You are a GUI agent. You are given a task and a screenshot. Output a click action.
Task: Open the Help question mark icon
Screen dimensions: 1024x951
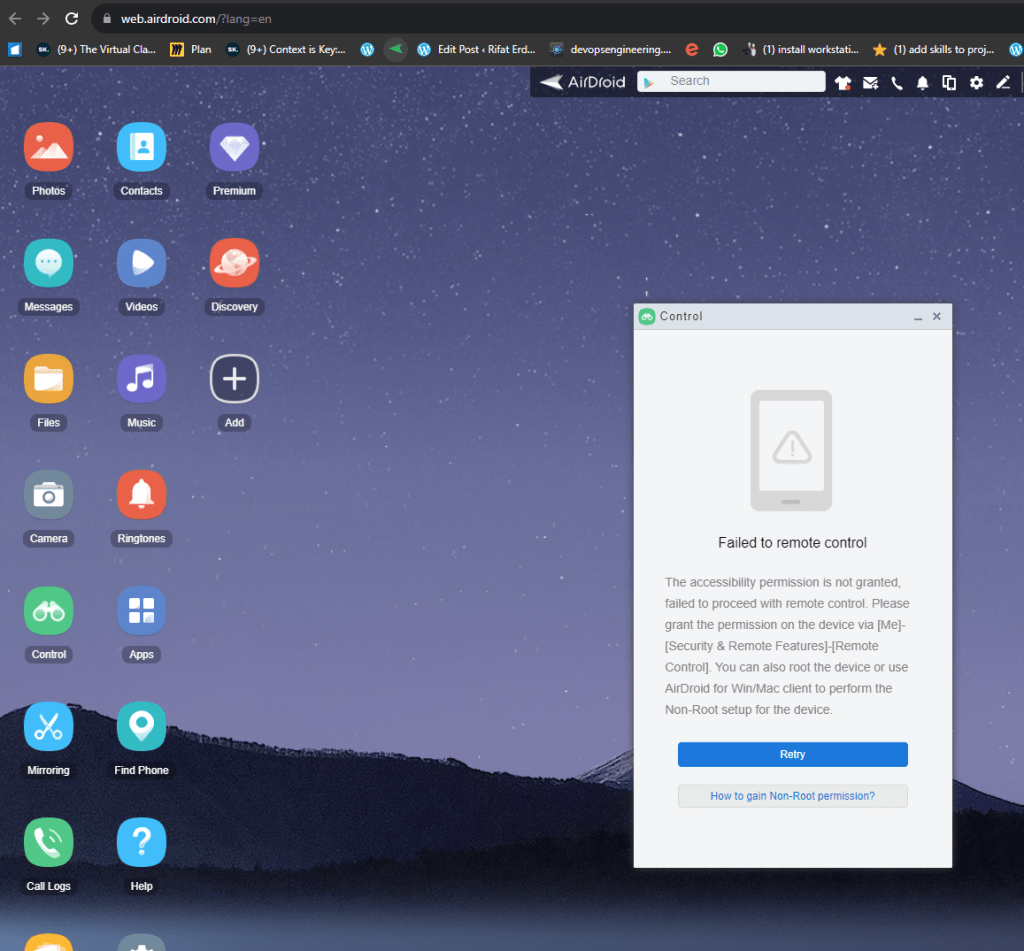(141, 843)
